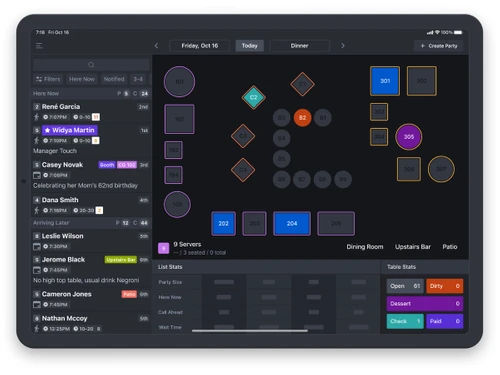Screen dimensions: 500x375
Task: Select square table 102
Action: point(179,119)
